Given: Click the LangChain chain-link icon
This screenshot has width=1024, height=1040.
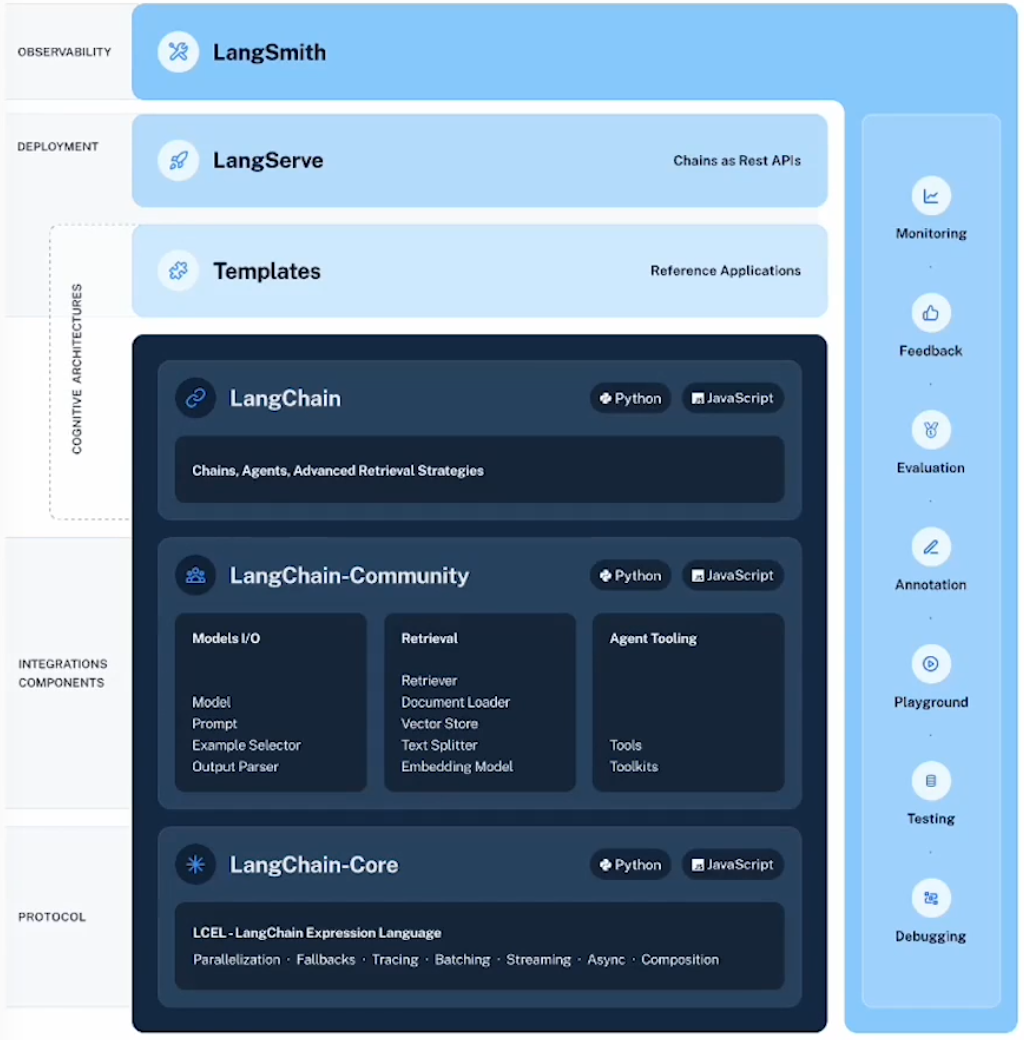Looking at the screenshot, I should [x=196, y=398].
